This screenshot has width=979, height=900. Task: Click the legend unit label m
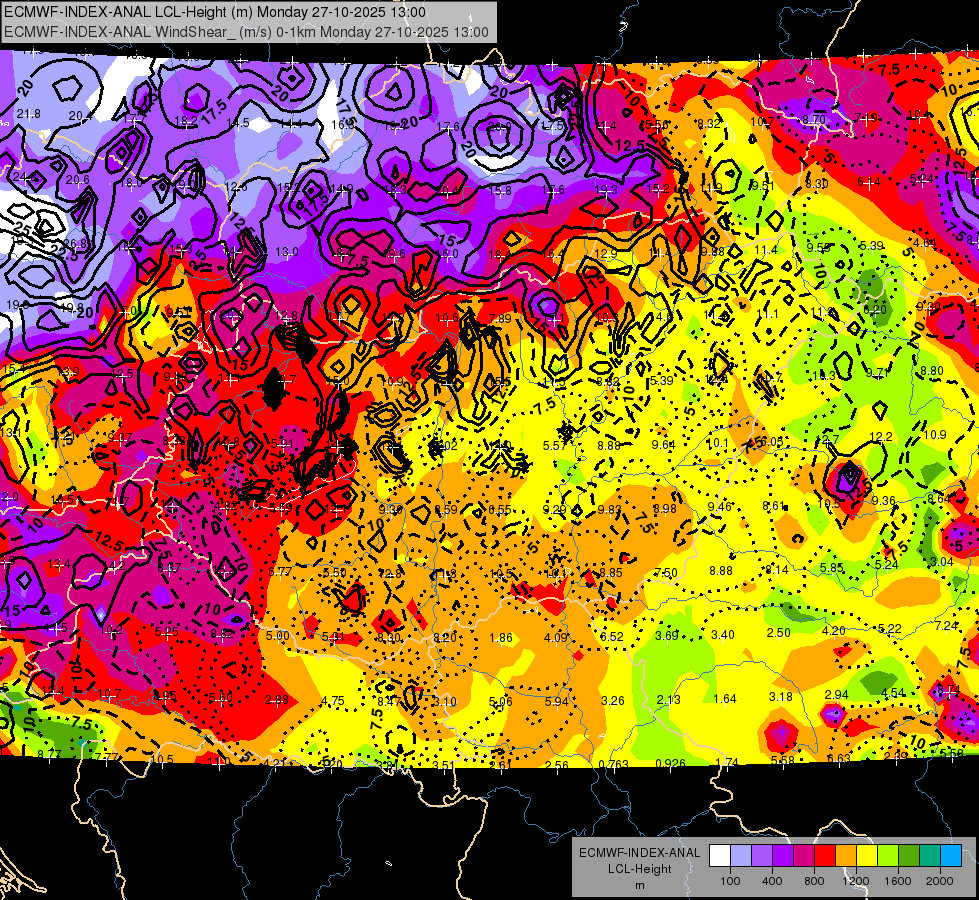coord(639,885)
